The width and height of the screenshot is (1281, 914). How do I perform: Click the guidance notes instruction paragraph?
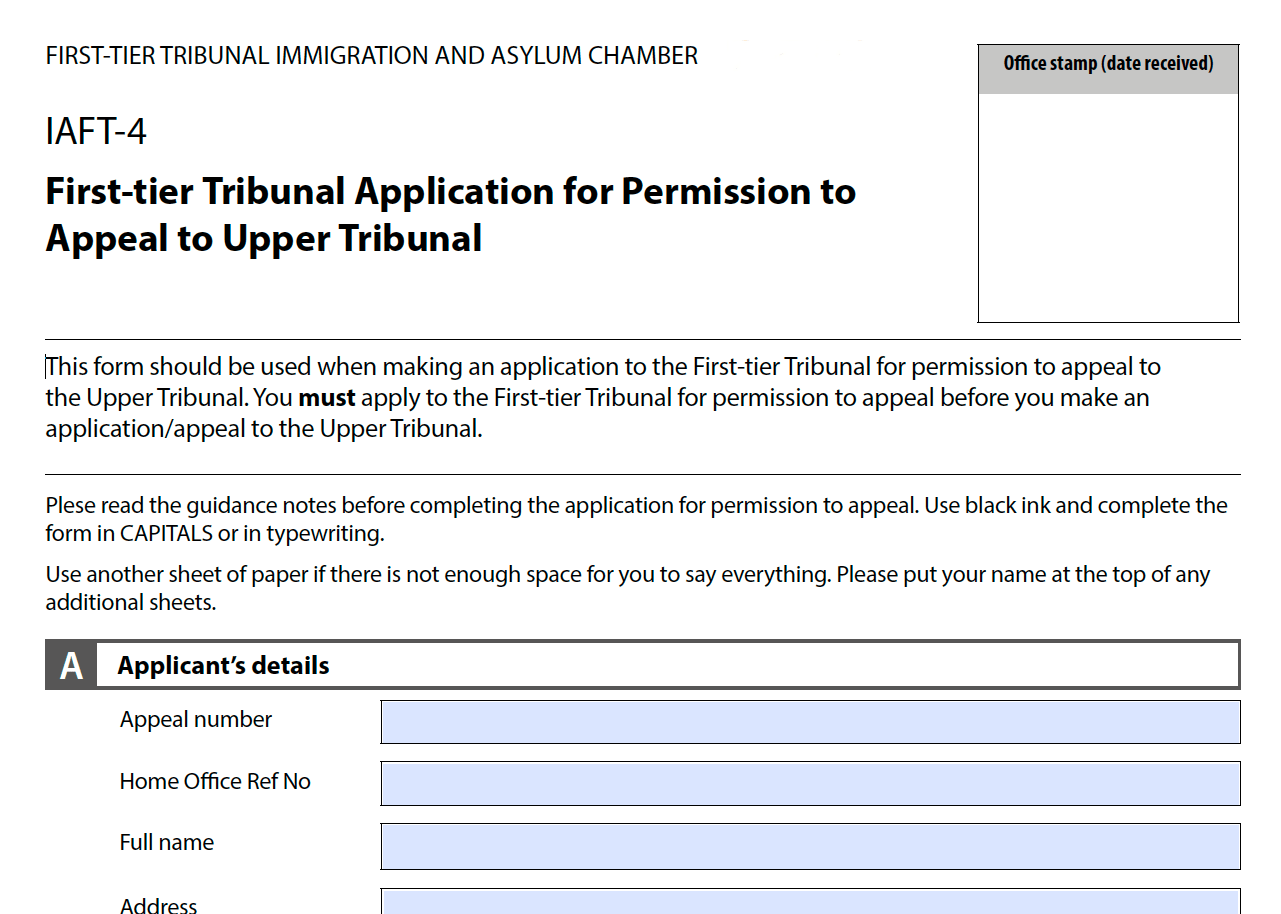[x=636, y=520]
